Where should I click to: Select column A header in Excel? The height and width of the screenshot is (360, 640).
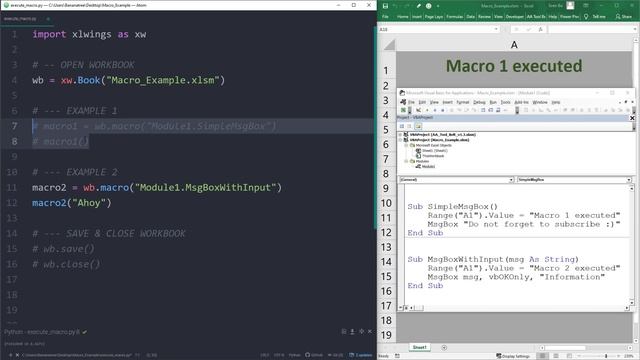pyautogui.click(x=514, y=45)
